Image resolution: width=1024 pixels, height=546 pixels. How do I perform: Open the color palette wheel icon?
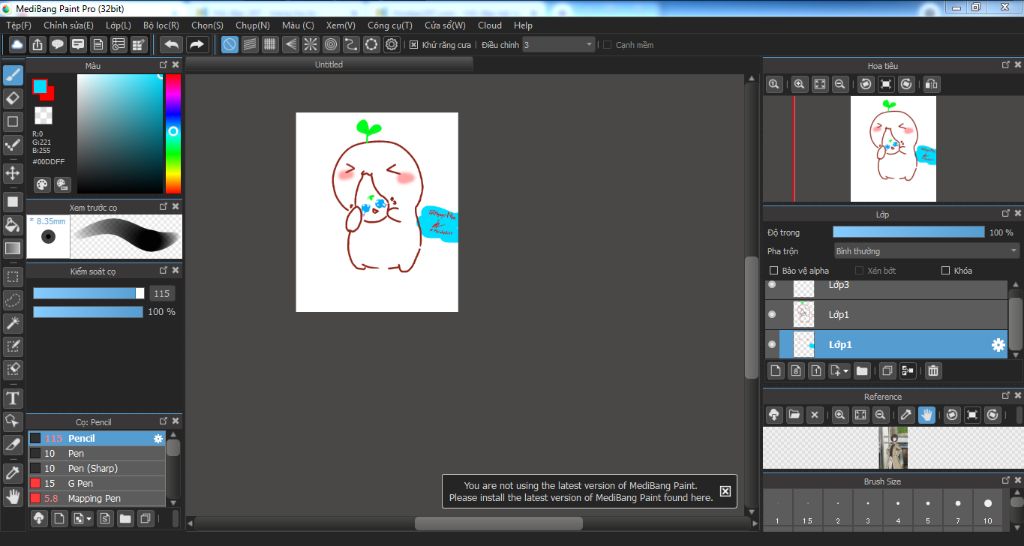[42, 185]
